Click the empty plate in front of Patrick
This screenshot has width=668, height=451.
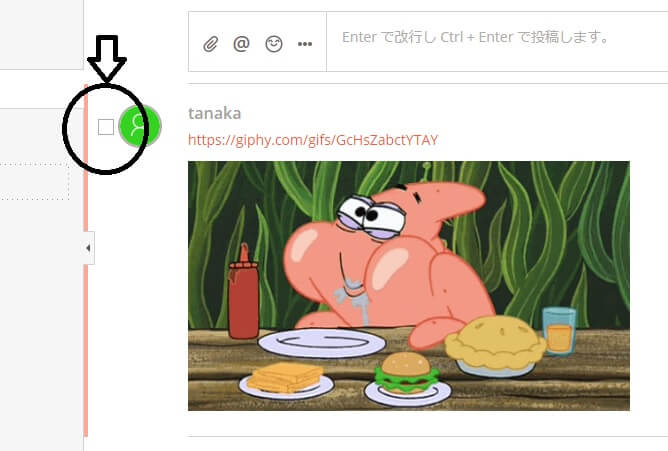322,343
